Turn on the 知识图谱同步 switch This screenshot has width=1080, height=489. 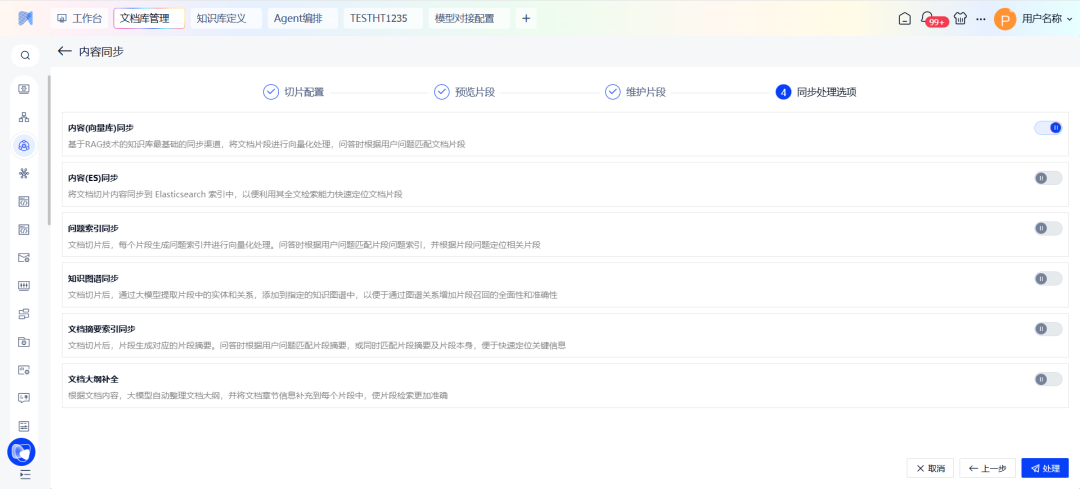[1048, 279]
